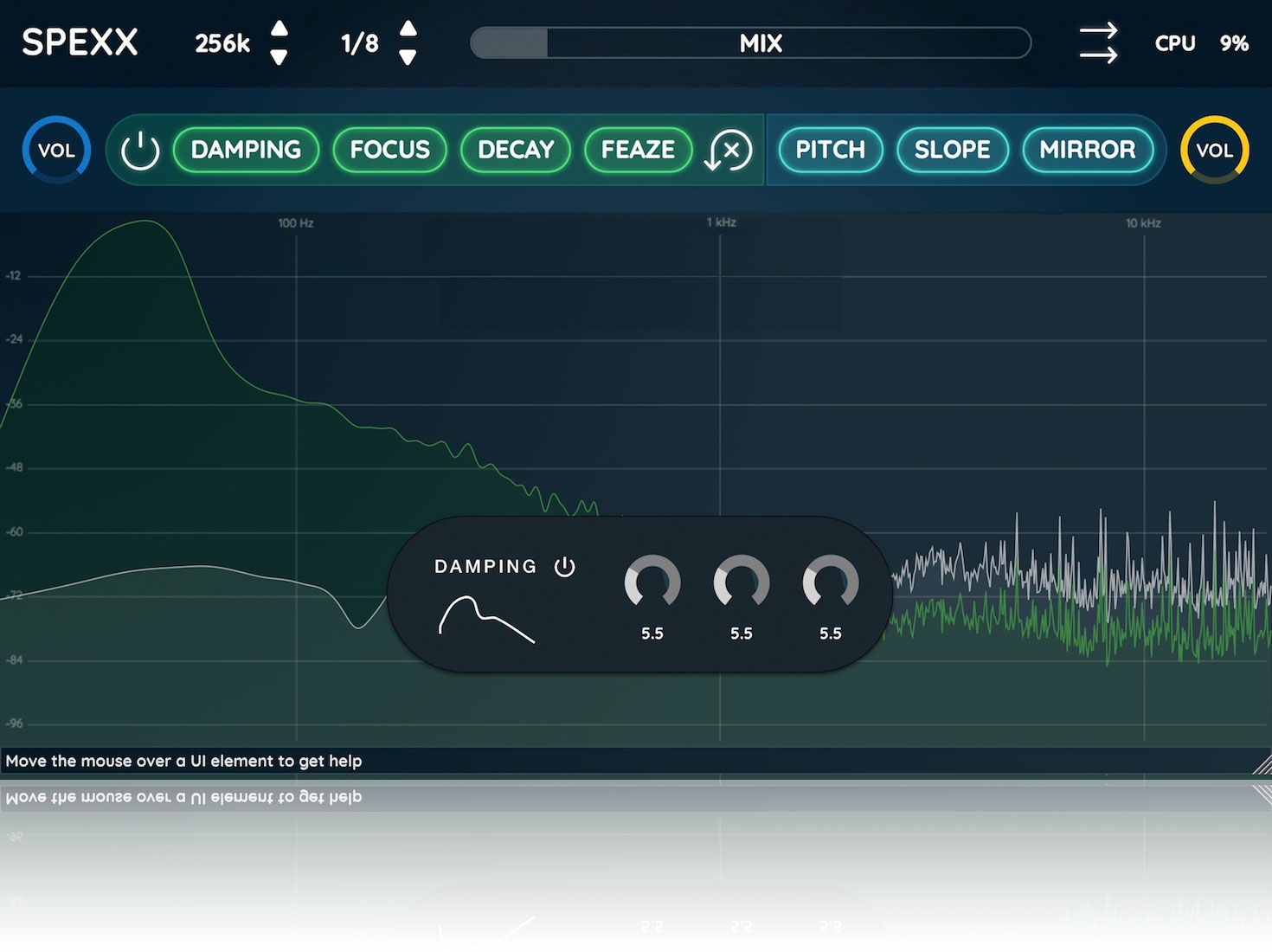
Task: Click the damping curve shape icon
Action: [485, 619]
